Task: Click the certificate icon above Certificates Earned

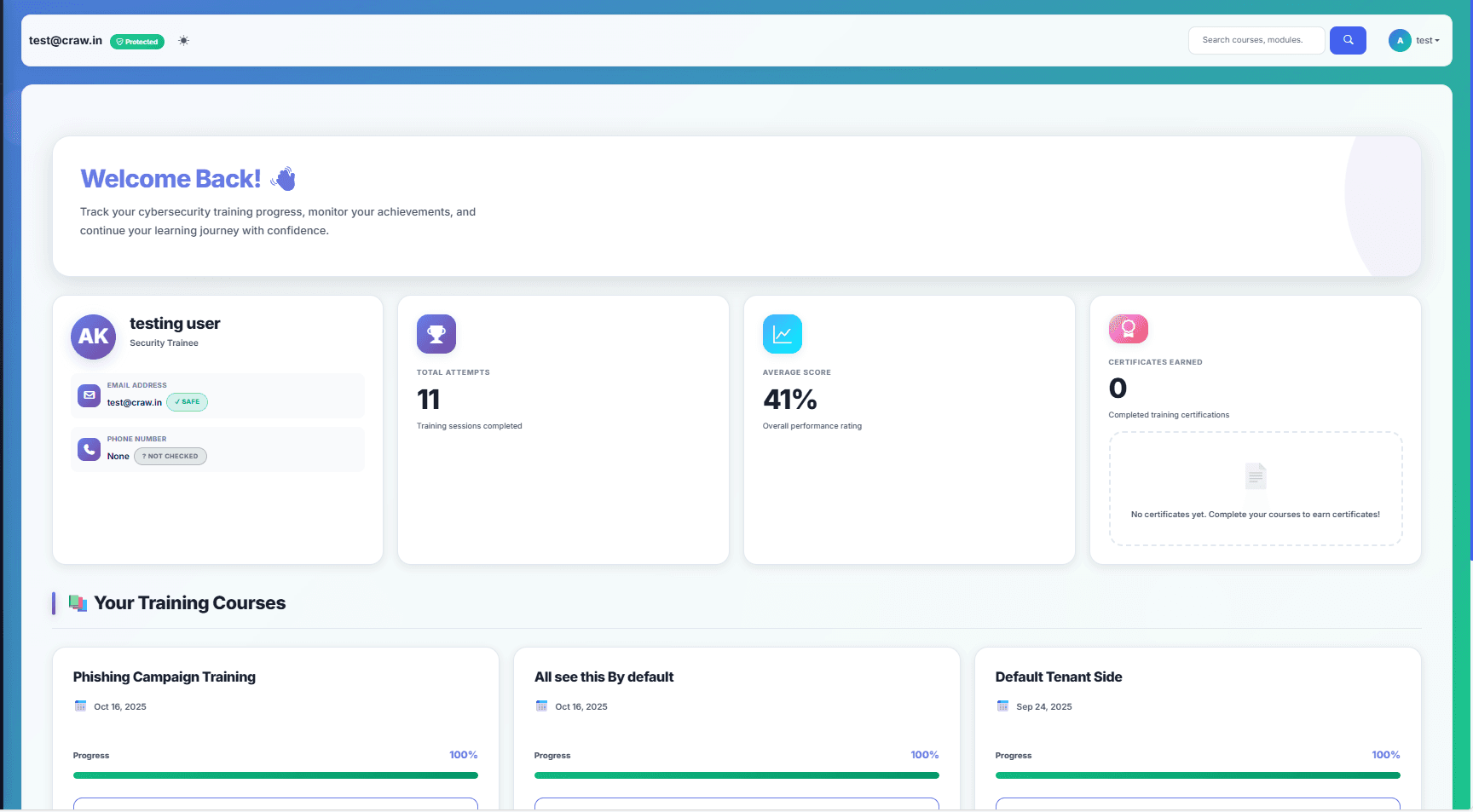Action: point(1128,329)
